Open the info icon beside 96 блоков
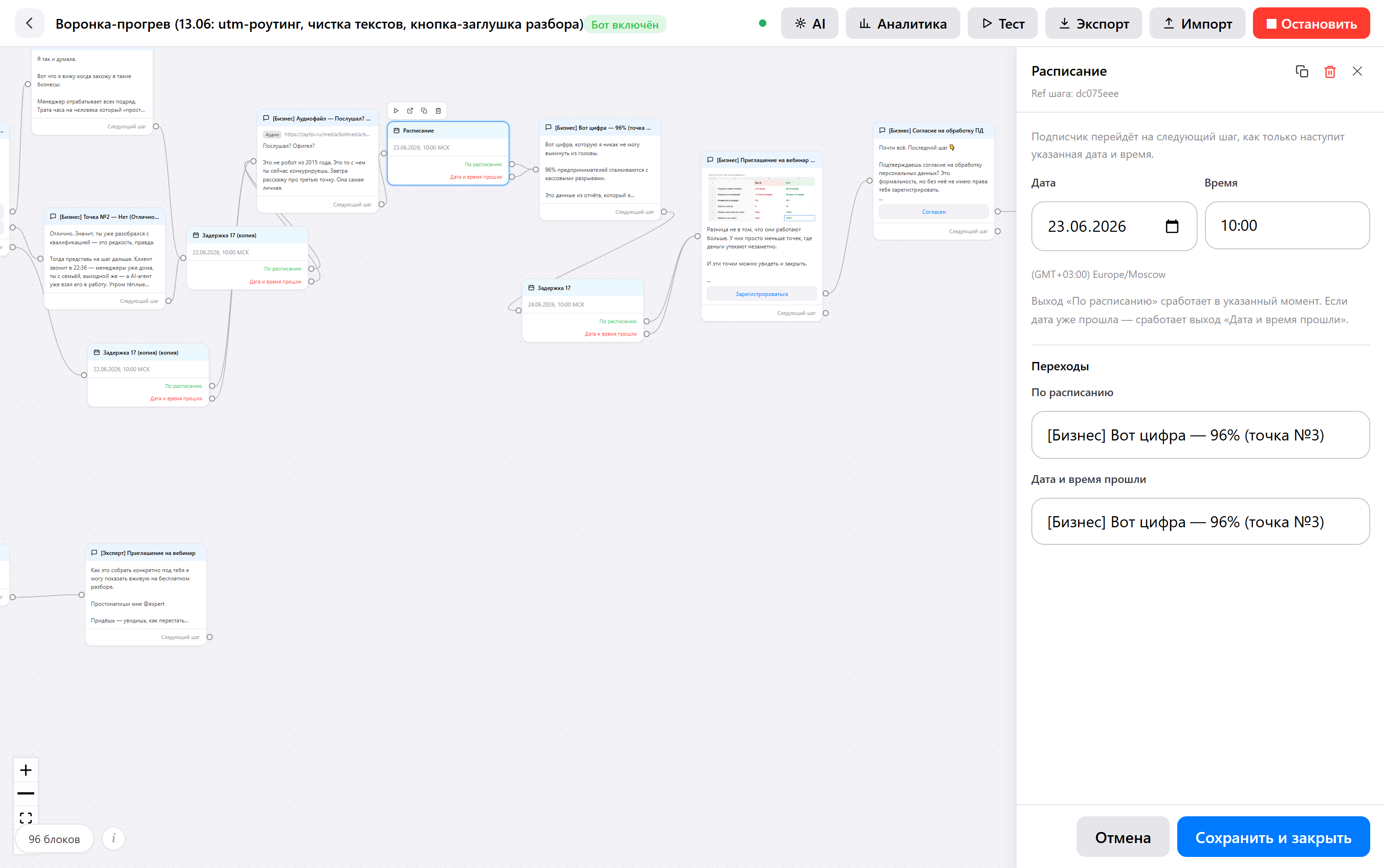The width and height of the screenshot is (1385, 868). point(114,838)
